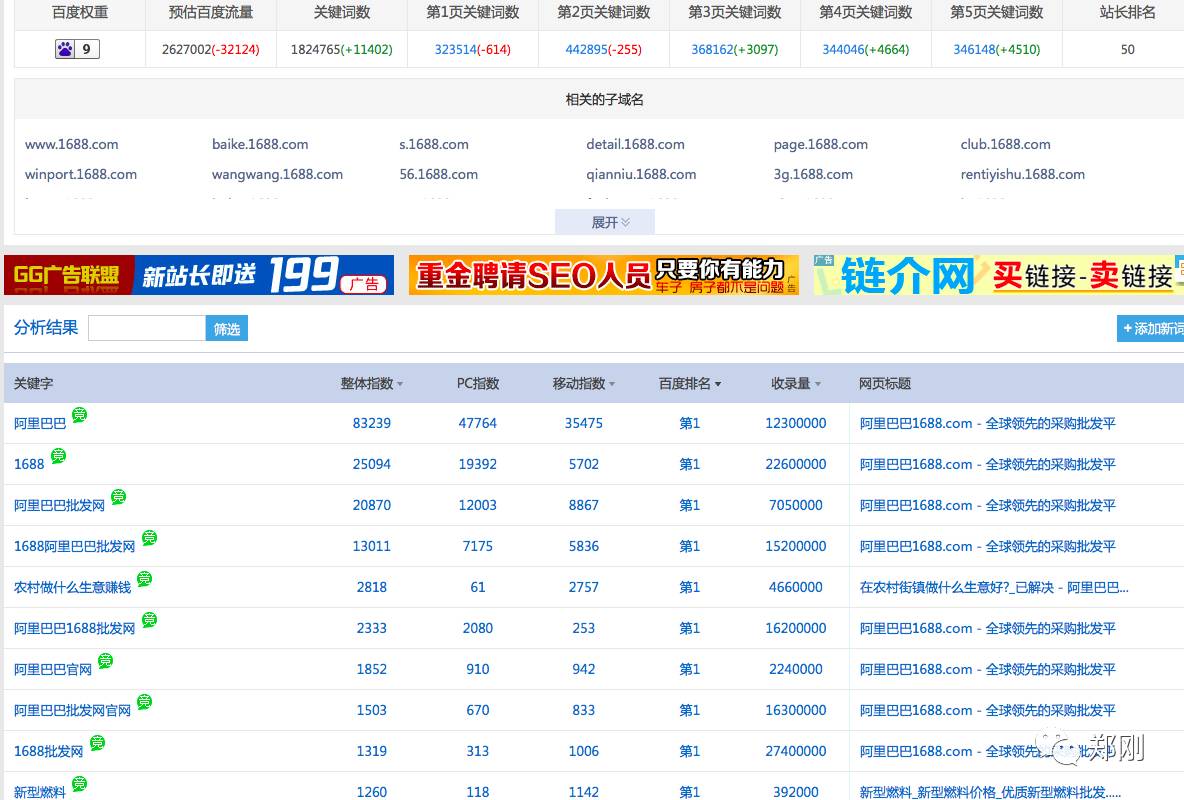Click green badge beside 阿里巴巴批发网
The width and height of the screenshot is (1184, 800).
pos(119,496)
